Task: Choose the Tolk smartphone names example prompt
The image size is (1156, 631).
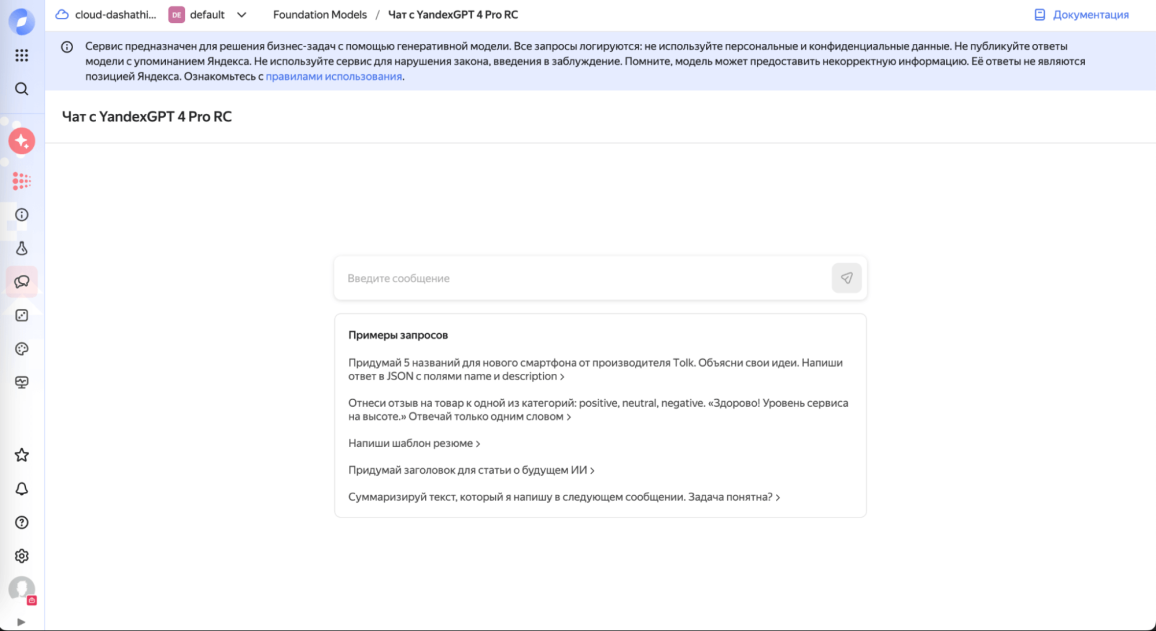Action: [x=596, y=369]
